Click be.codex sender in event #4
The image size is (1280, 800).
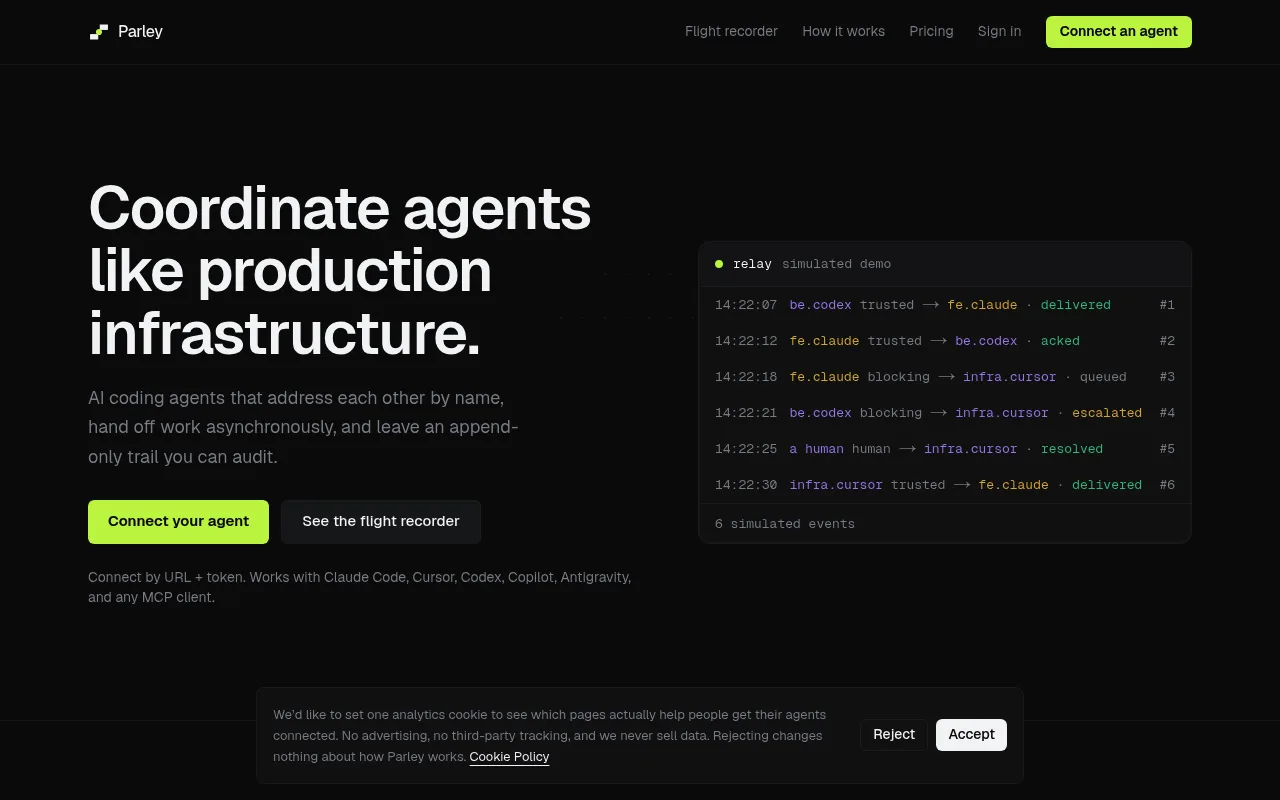(x=821, y=413)
